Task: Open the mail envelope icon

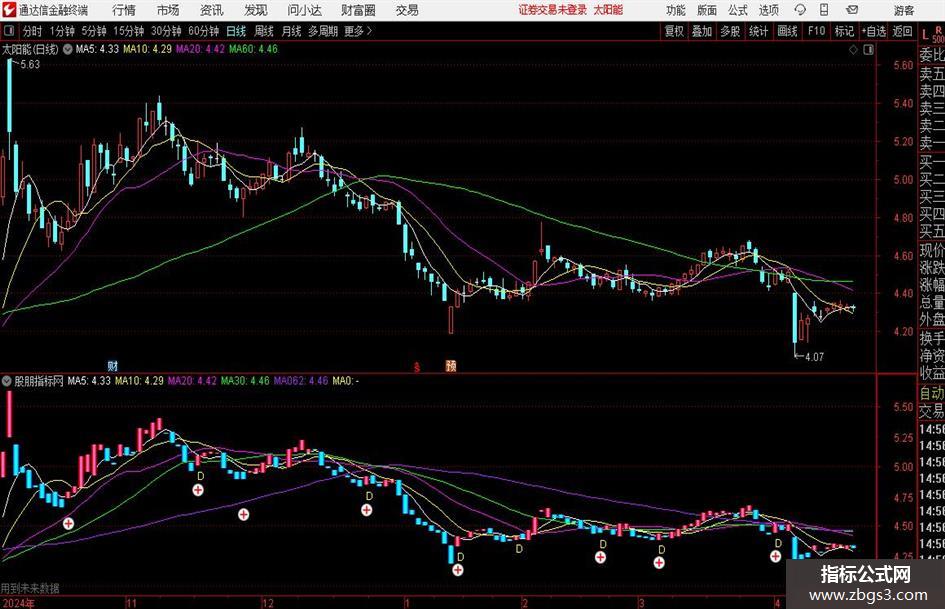Action: pos(852,10)
